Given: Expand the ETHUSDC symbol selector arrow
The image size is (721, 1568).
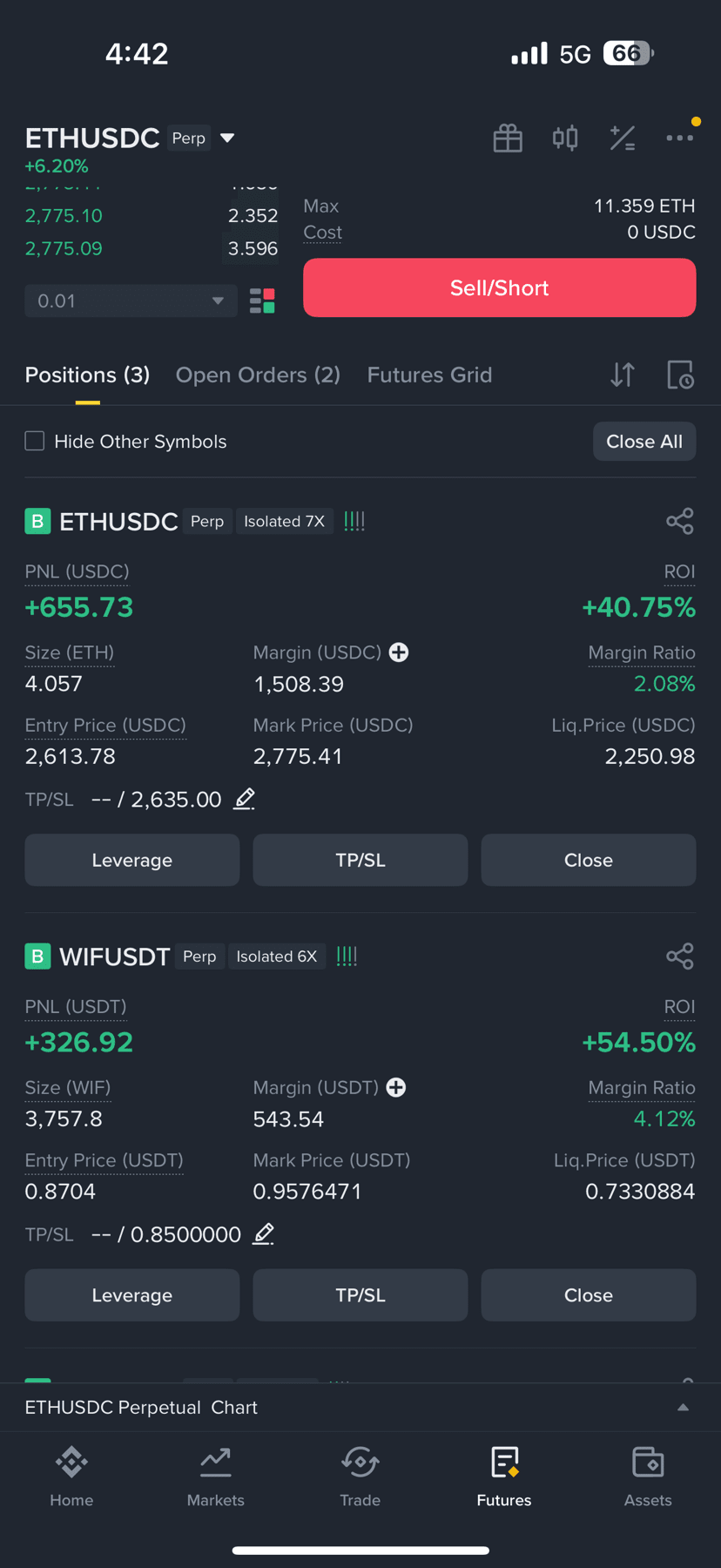Looking at the screenshot, I should point(227,138).
